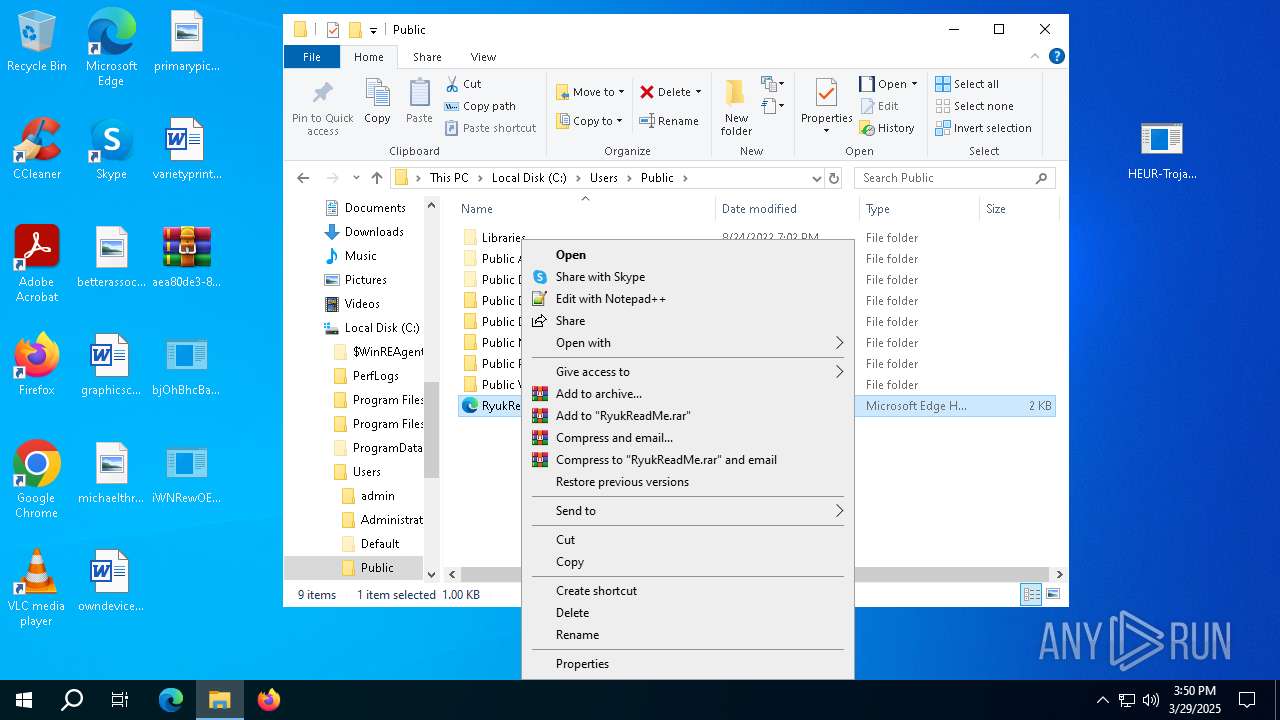Switch to Large icons view in status bar
Image resolution: width=1280 pixels, height=720 pixels.
[1051, 595]
